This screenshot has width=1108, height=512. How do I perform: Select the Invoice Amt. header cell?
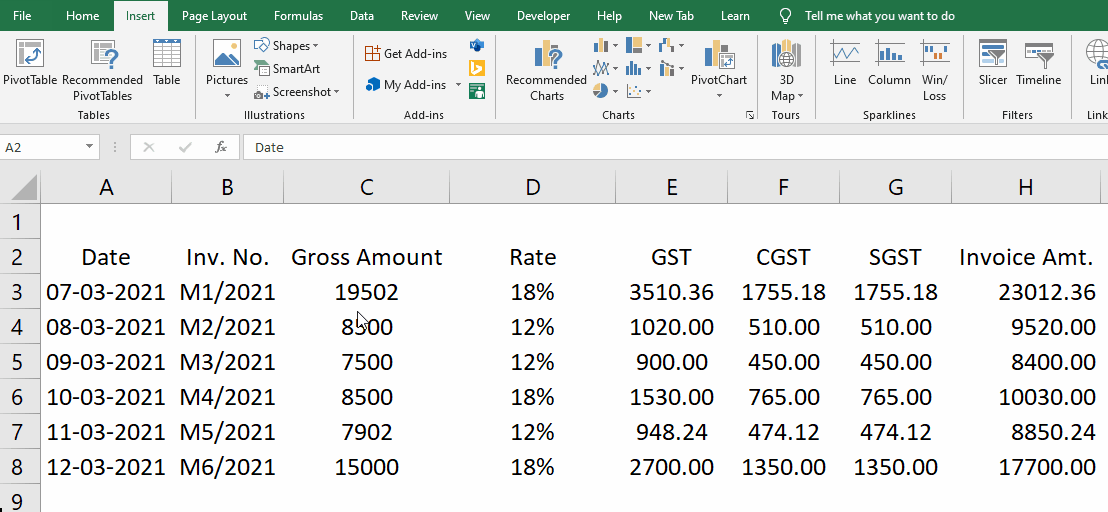1026,257
